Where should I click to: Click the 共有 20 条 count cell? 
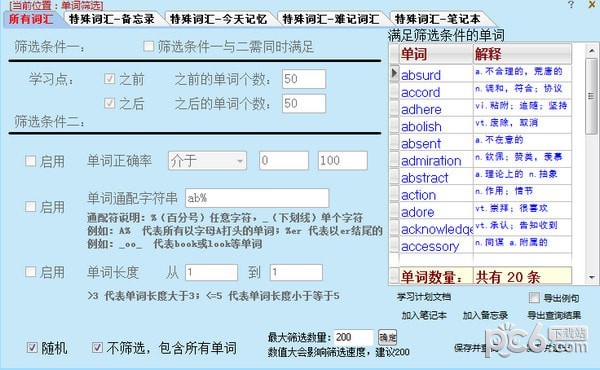tap(522, 276)
